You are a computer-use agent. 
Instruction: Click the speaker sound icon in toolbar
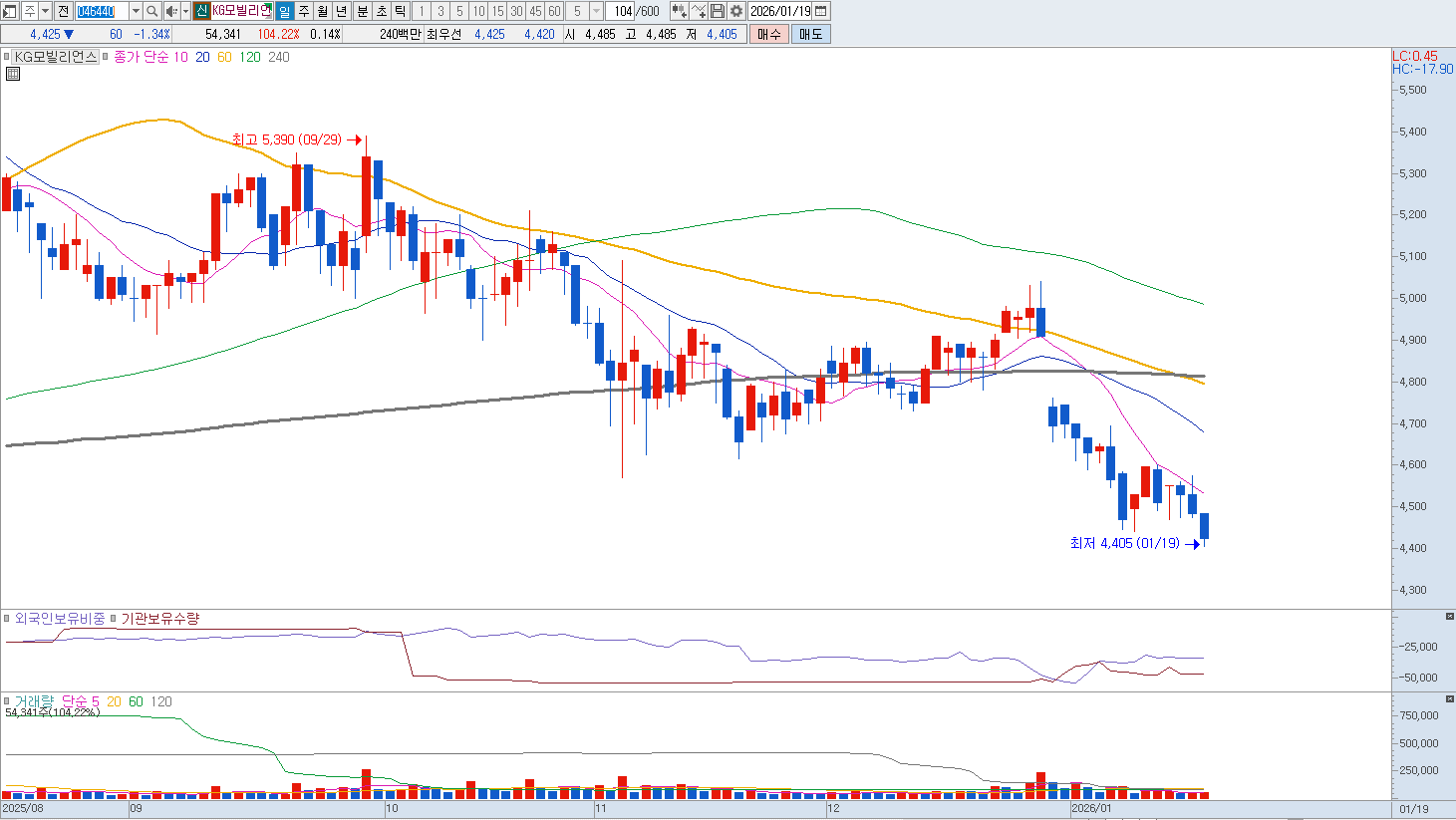click(170, 11)
